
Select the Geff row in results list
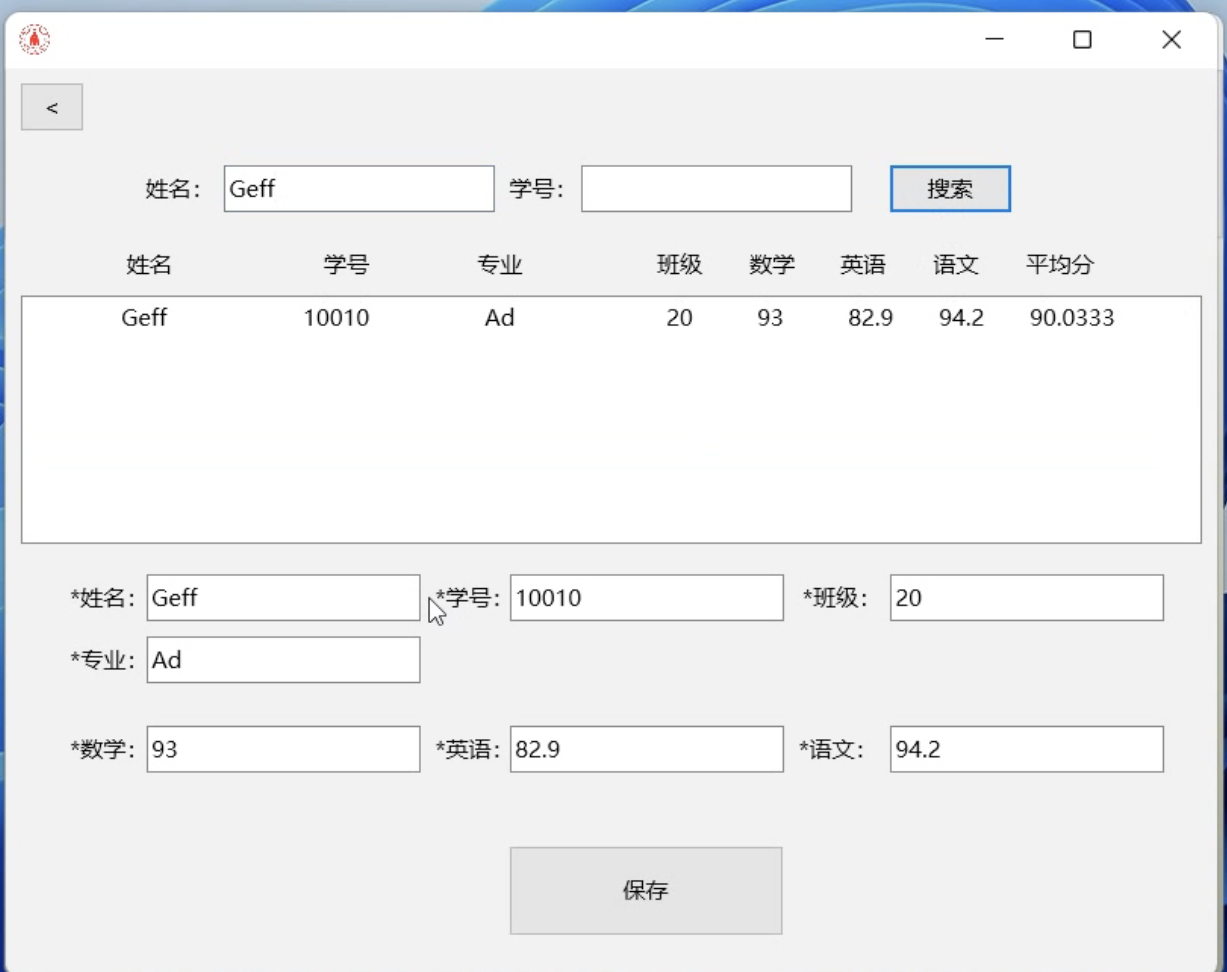click(144, 318)
